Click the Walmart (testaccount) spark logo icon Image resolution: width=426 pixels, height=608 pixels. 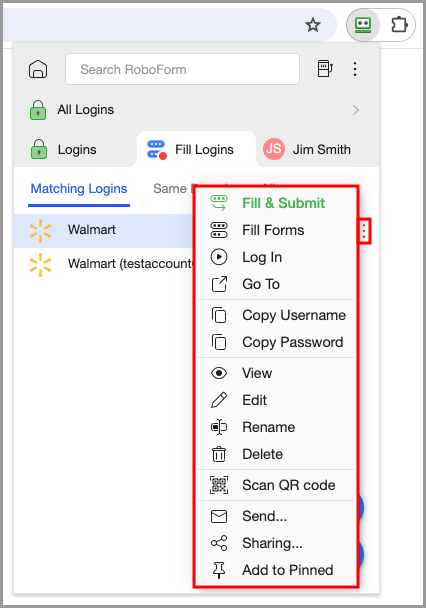(x=40, y=265)
